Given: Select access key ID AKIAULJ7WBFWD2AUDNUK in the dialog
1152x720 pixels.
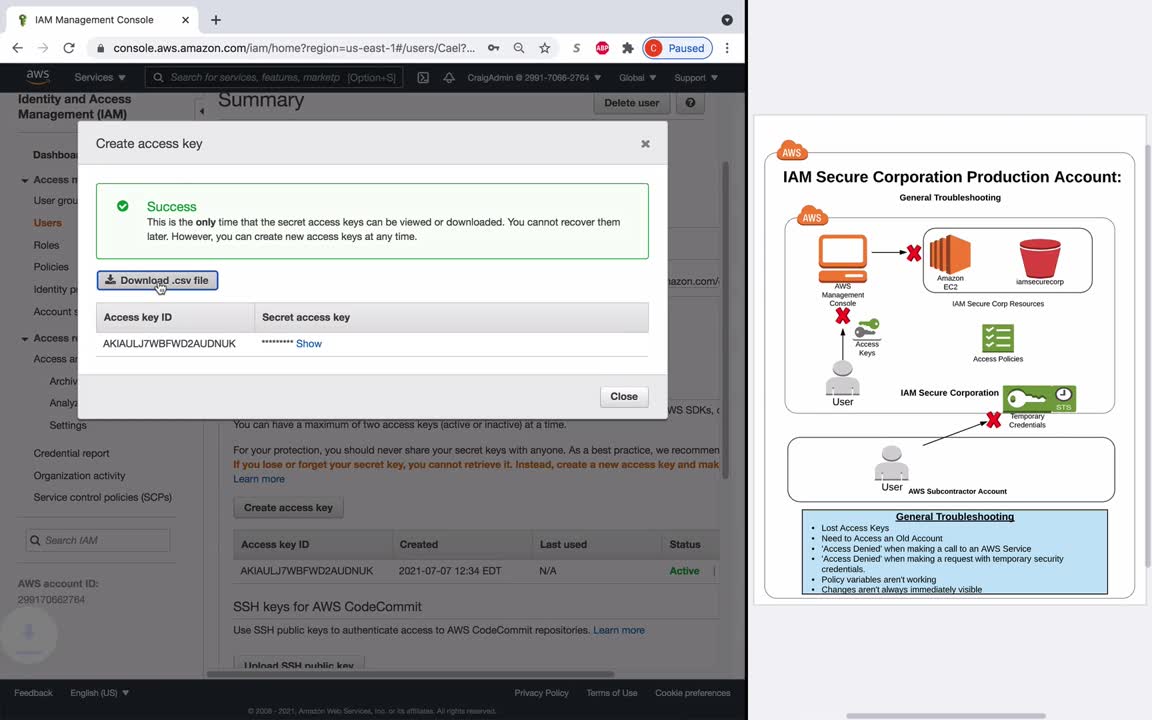Looking at the screenshot, I should pos(169,343).
